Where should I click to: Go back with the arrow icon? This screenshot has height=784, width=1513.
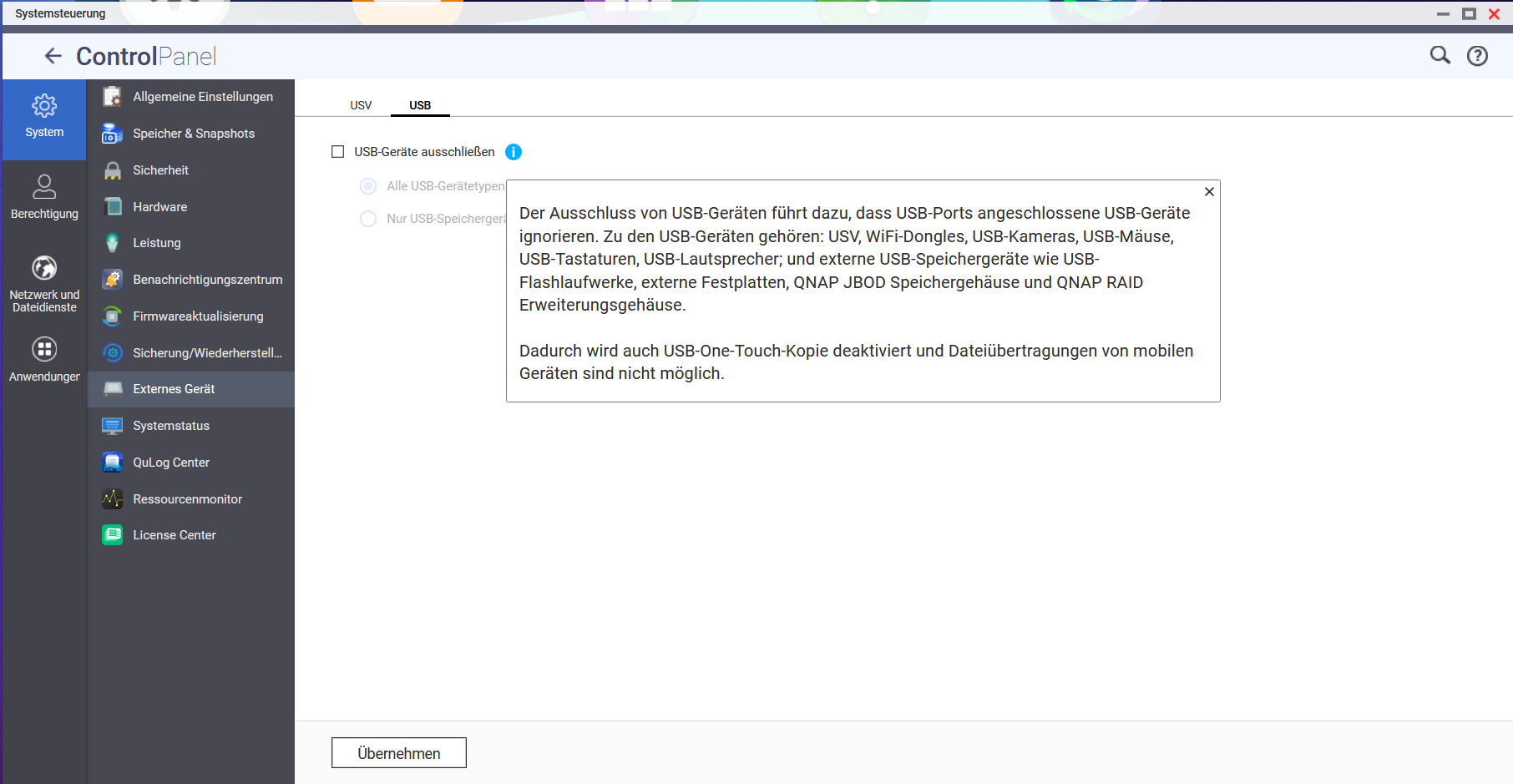[53, 56]
